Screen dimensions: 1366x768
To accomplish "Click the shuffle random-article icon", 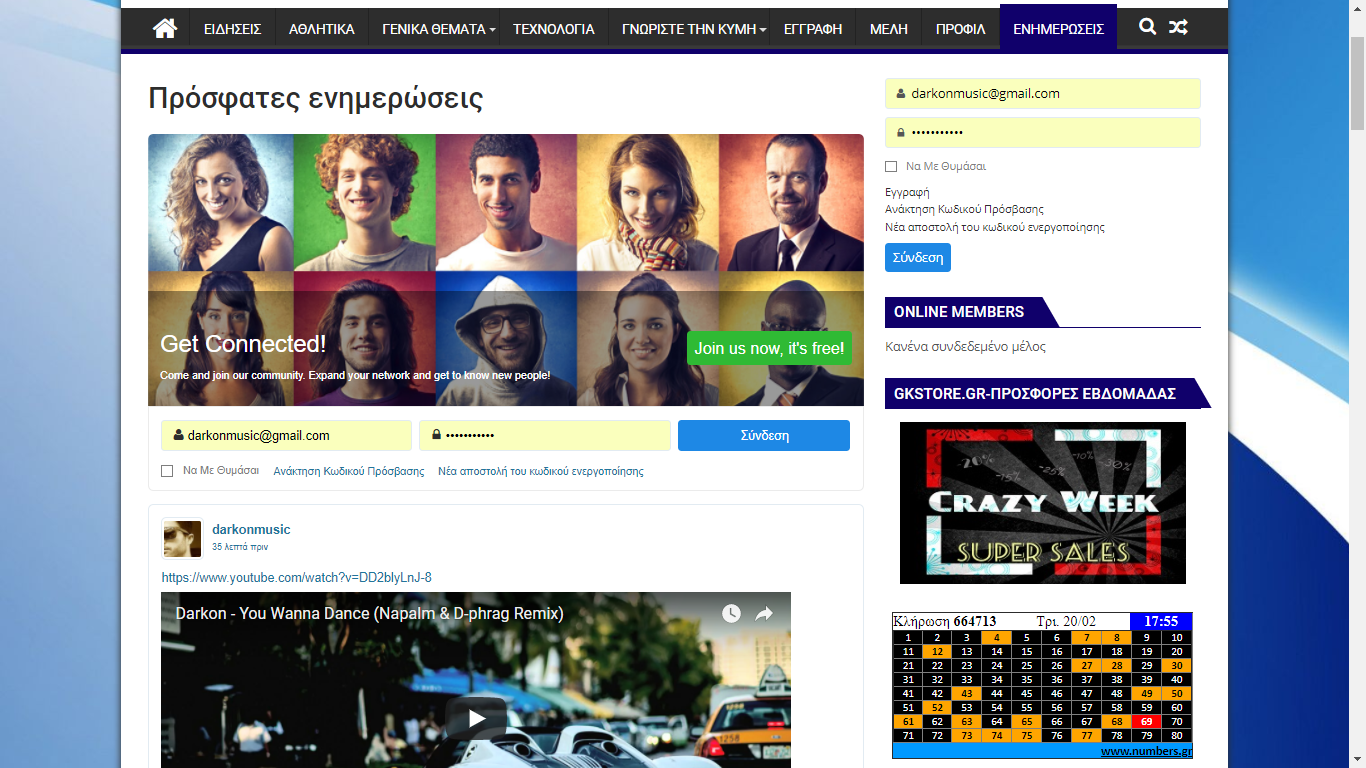I will point(1179,27).
